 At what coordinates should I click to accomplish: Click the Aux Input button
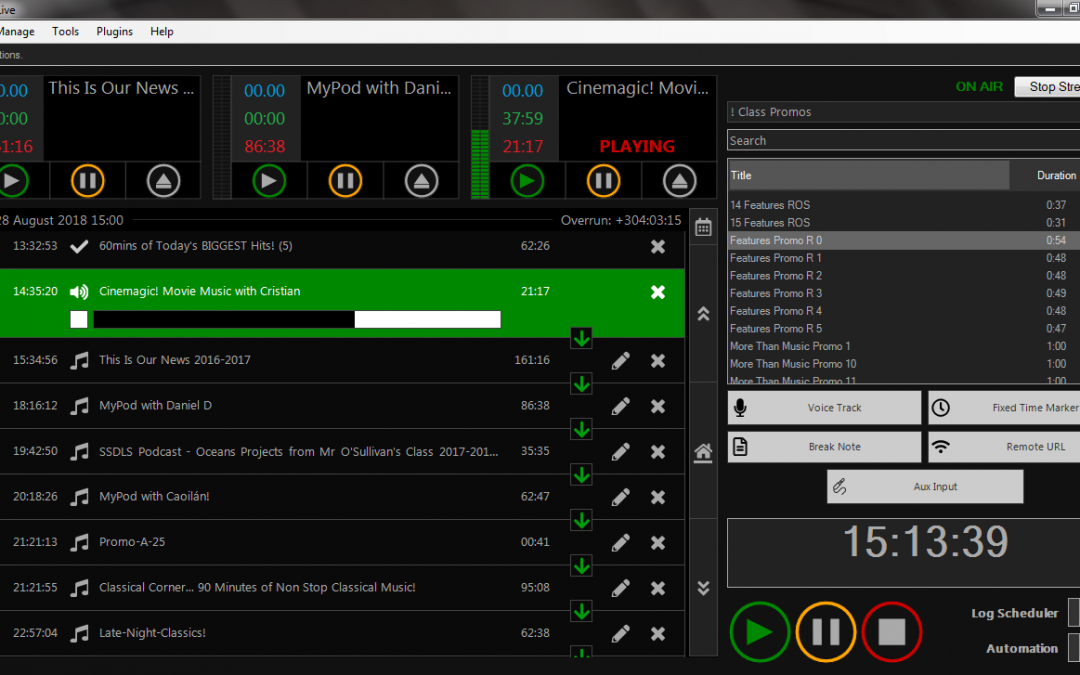pyautogui.click(x=925, y=487)
